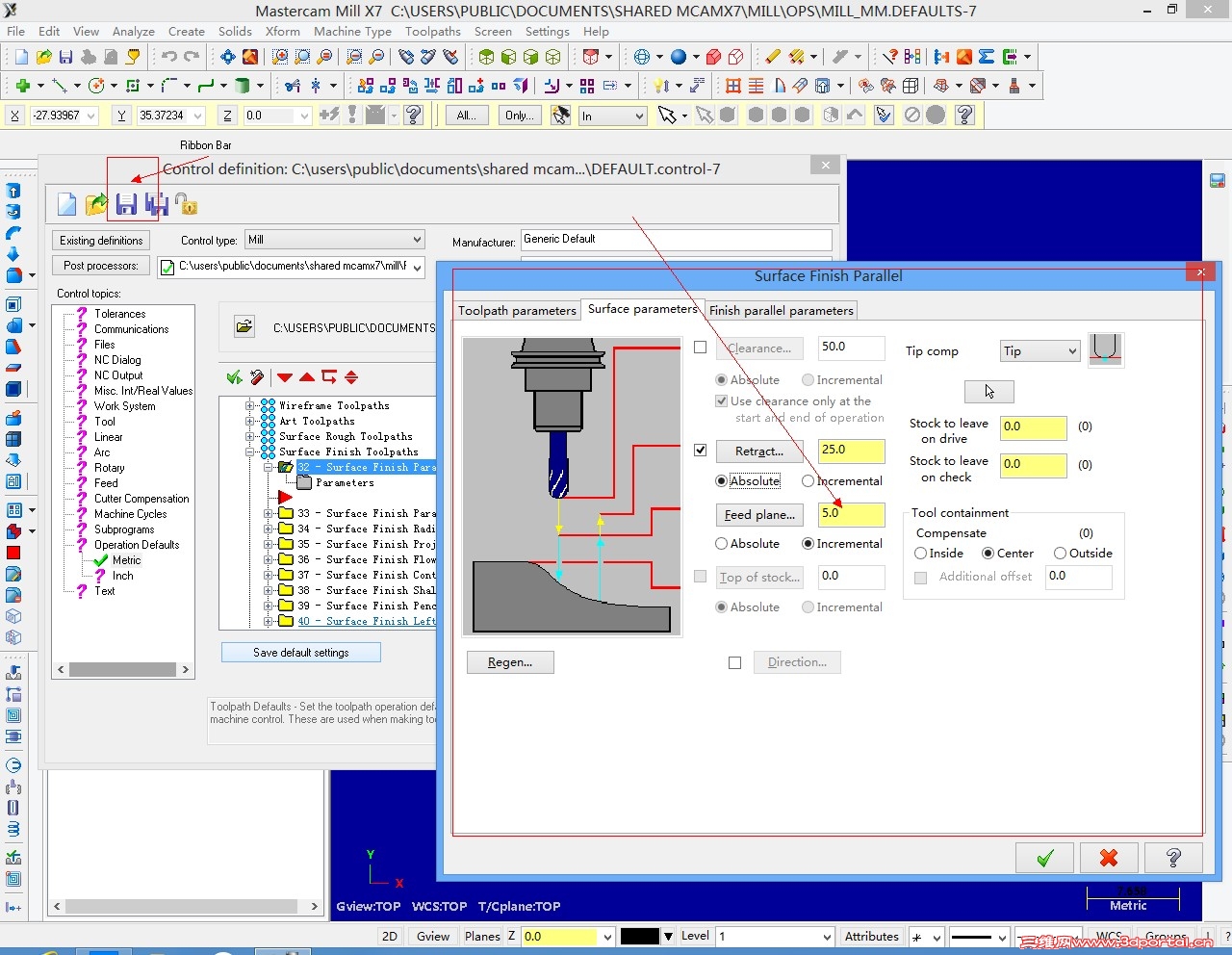Viewport: 1232px width, 955px height.
Task: Choose Outside tool containment option
Action: tap(1061, 554)
